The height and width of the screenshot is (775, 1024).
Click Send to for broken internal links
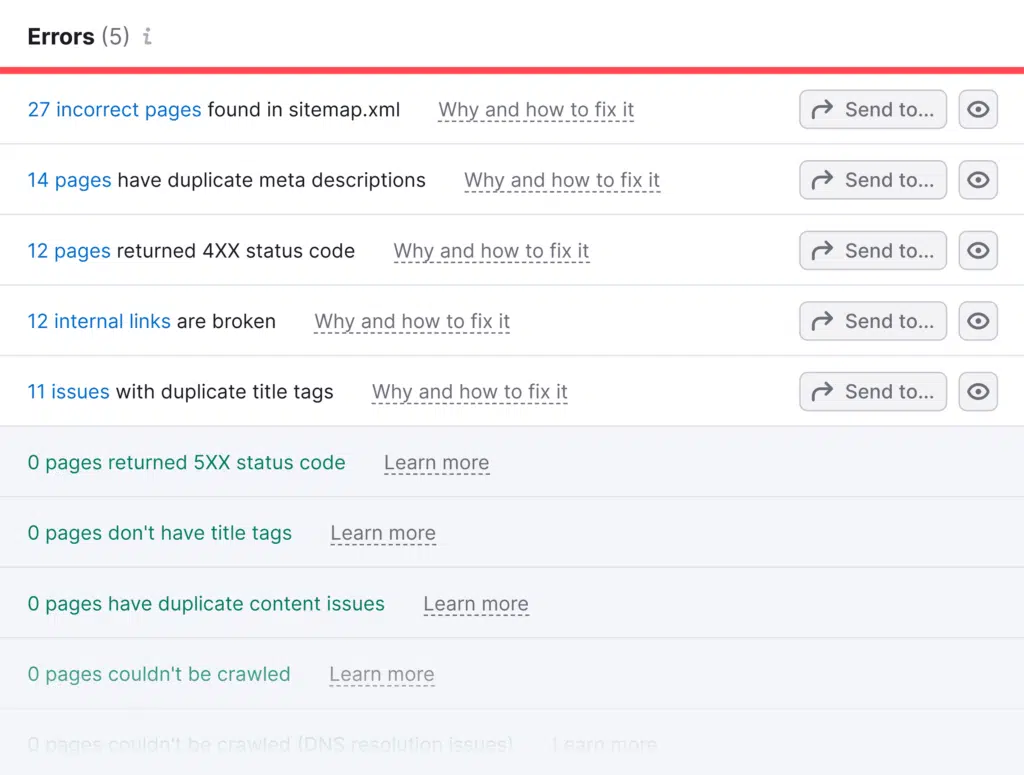tap(872, 321)
